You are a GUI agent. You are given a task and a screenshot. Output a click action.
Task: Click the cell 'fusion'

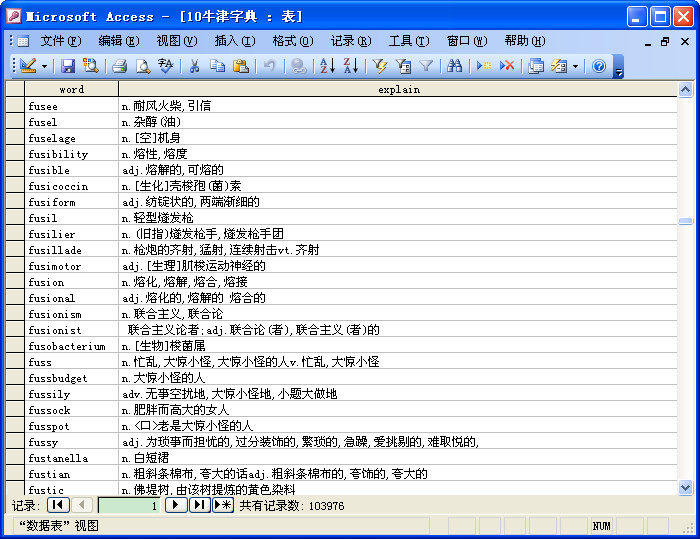tap(71, 282)
